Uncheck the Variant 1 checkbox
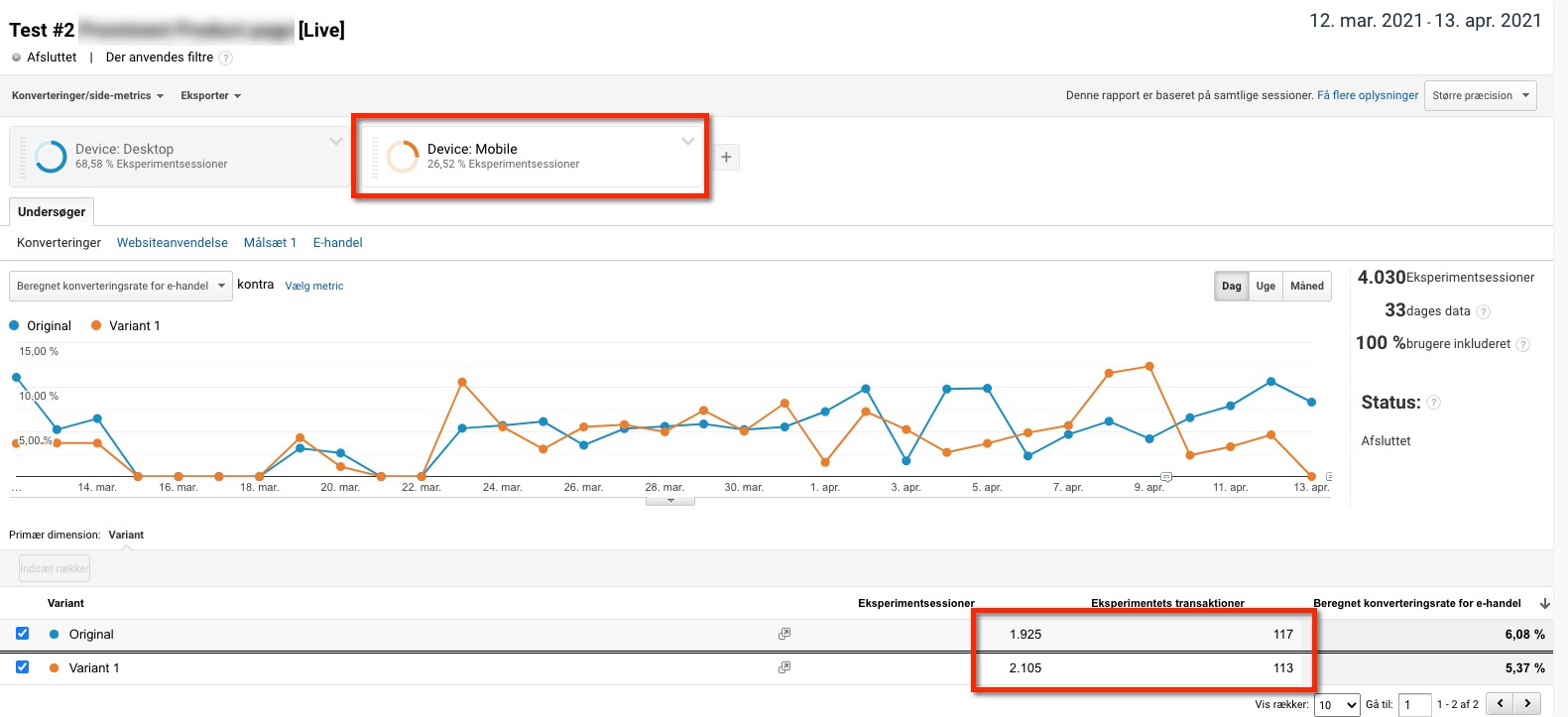The width and height of the screenshot is (1568, 717). tap(23, 667)
